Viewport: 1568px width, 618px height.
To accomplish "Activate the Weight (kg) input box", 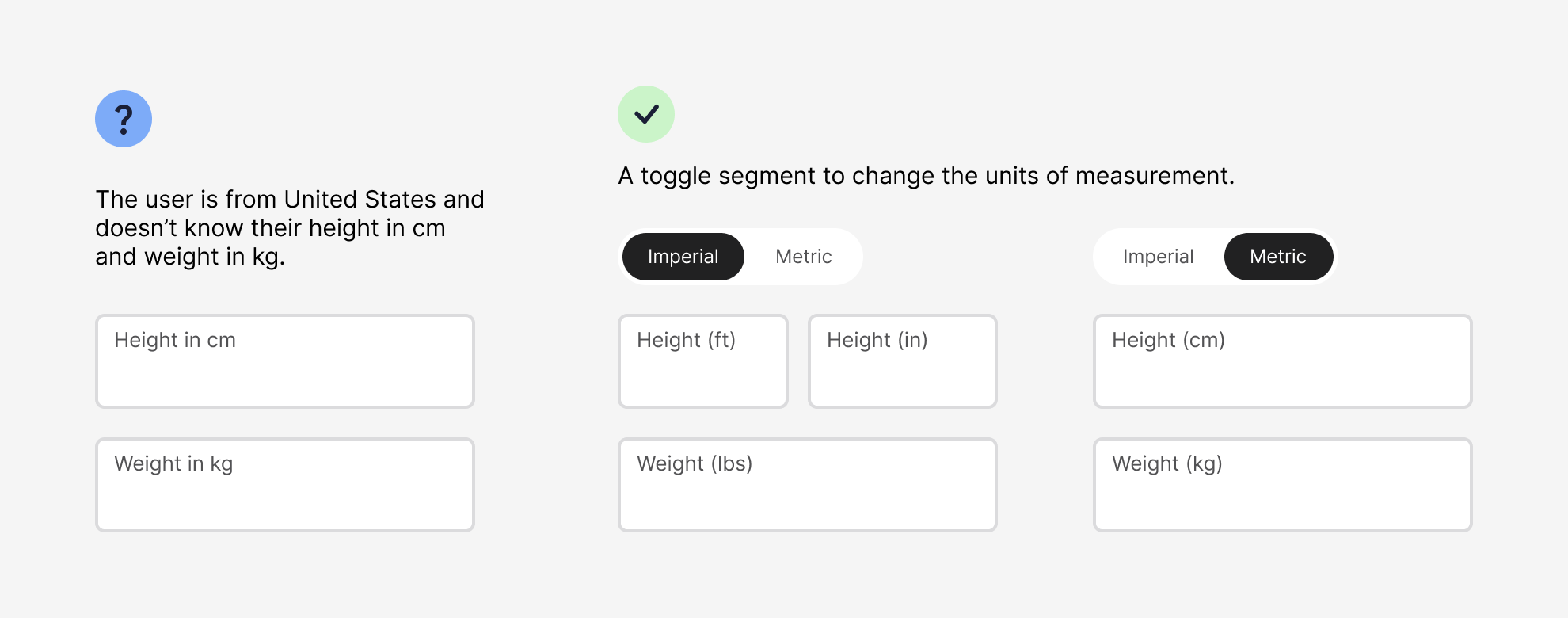I will 1283,485.
